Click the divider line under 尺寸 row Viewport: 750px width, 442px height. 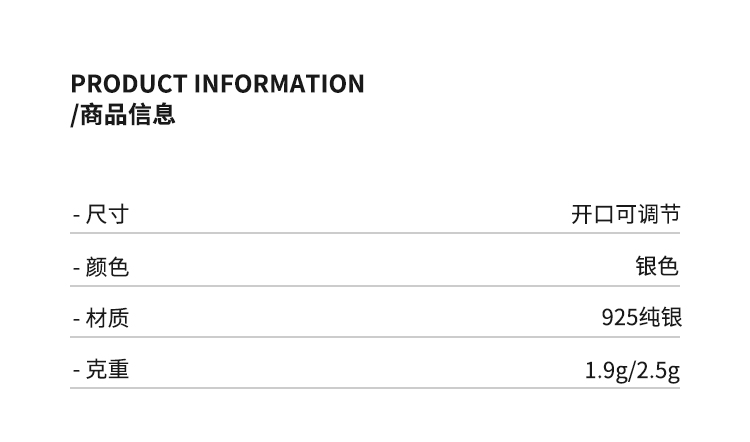coord(375,233)
